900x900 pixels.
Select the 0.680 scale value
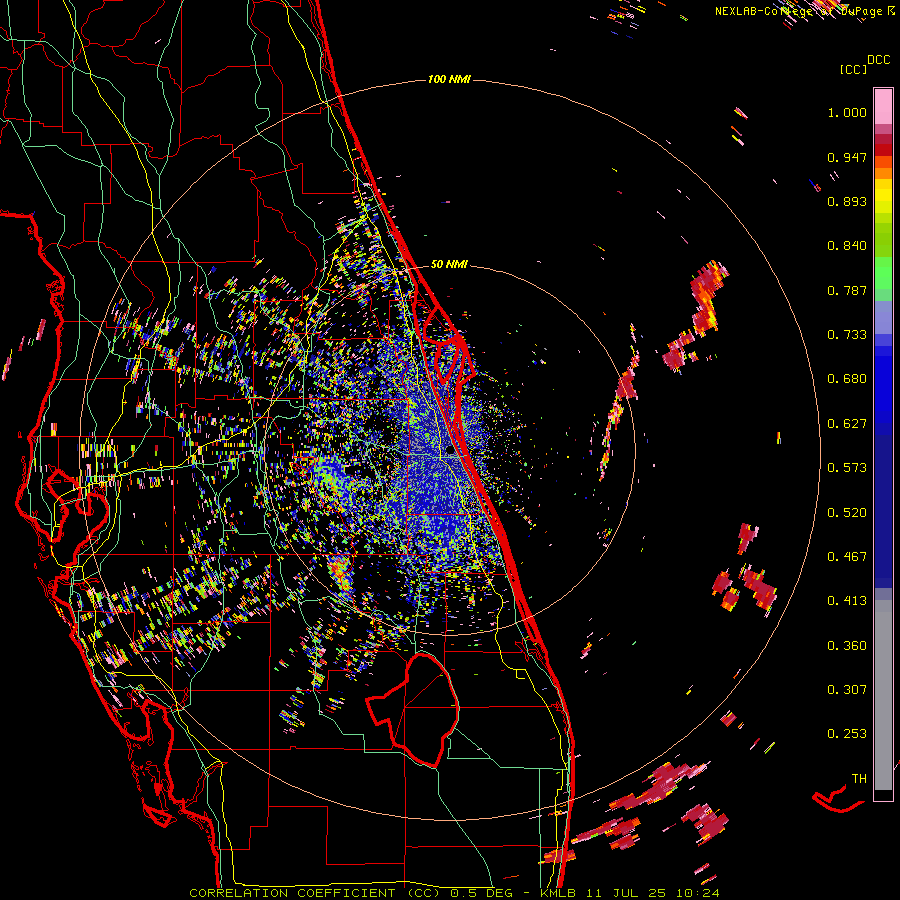[847, 379]
